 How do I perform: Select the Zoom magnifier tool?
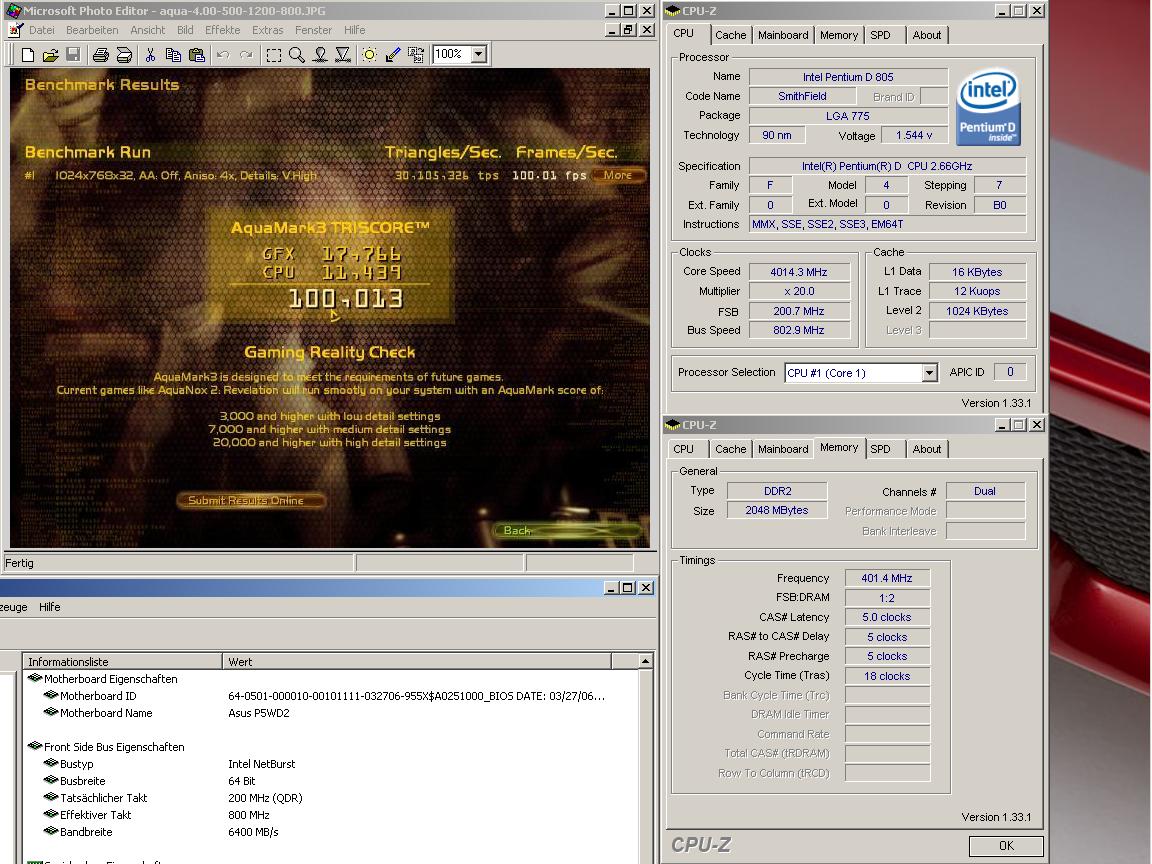click(297, 54)
